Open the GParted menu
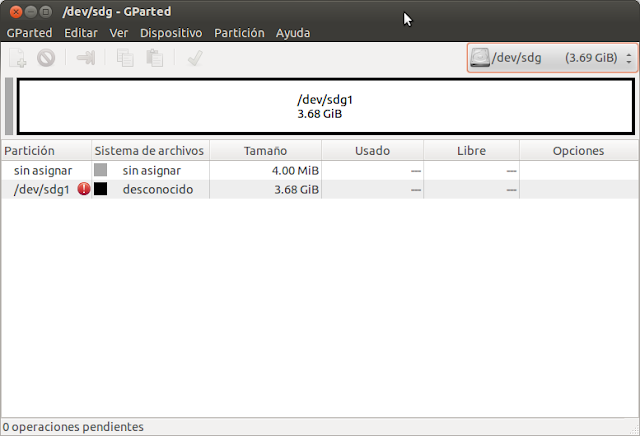The image size is (640, 436). pyautogui.click(x=29, y=33)
